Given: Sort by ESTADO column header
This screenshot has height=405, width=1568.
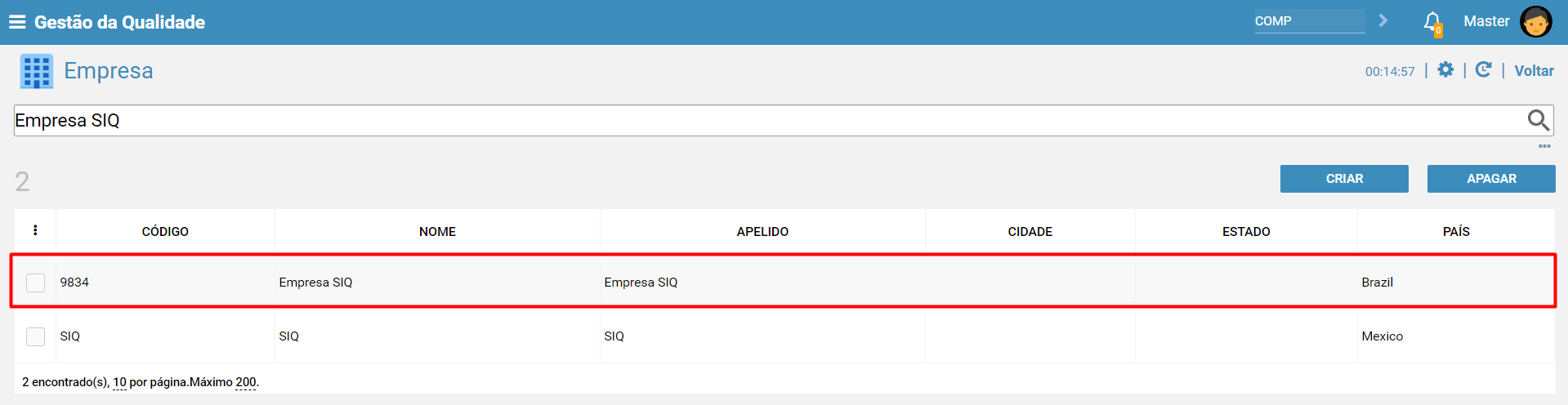Looking at the screenshot, I should (1246, 232).
